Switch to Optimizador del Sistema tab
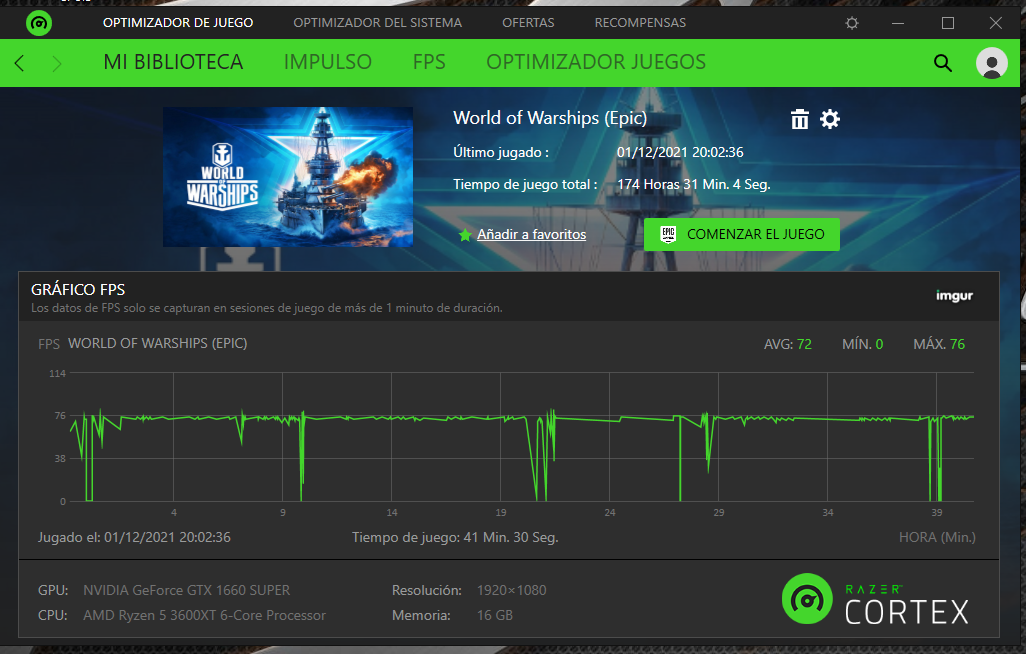 click(378, 23)
